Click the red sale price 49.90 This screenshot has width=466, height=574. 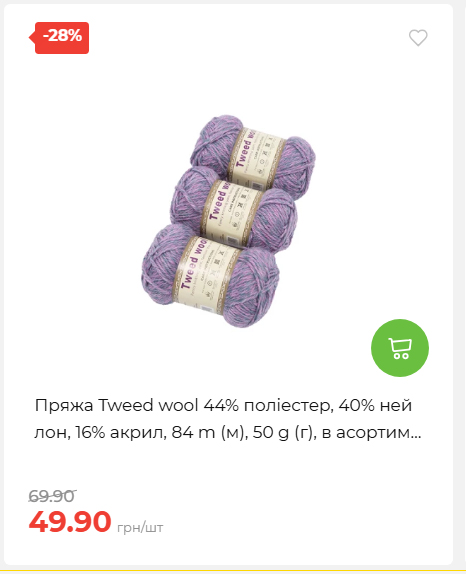coord(70,521)
